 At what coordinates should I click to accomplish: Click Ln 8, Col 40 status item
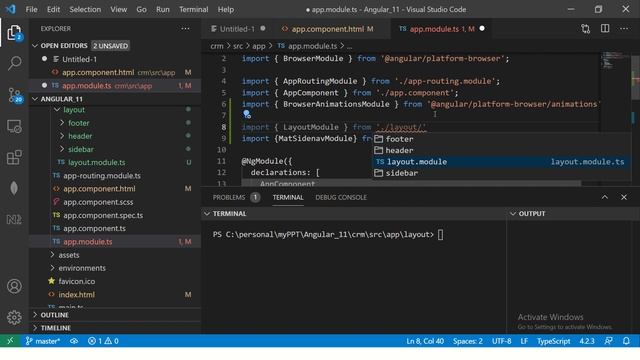(425, 341)
